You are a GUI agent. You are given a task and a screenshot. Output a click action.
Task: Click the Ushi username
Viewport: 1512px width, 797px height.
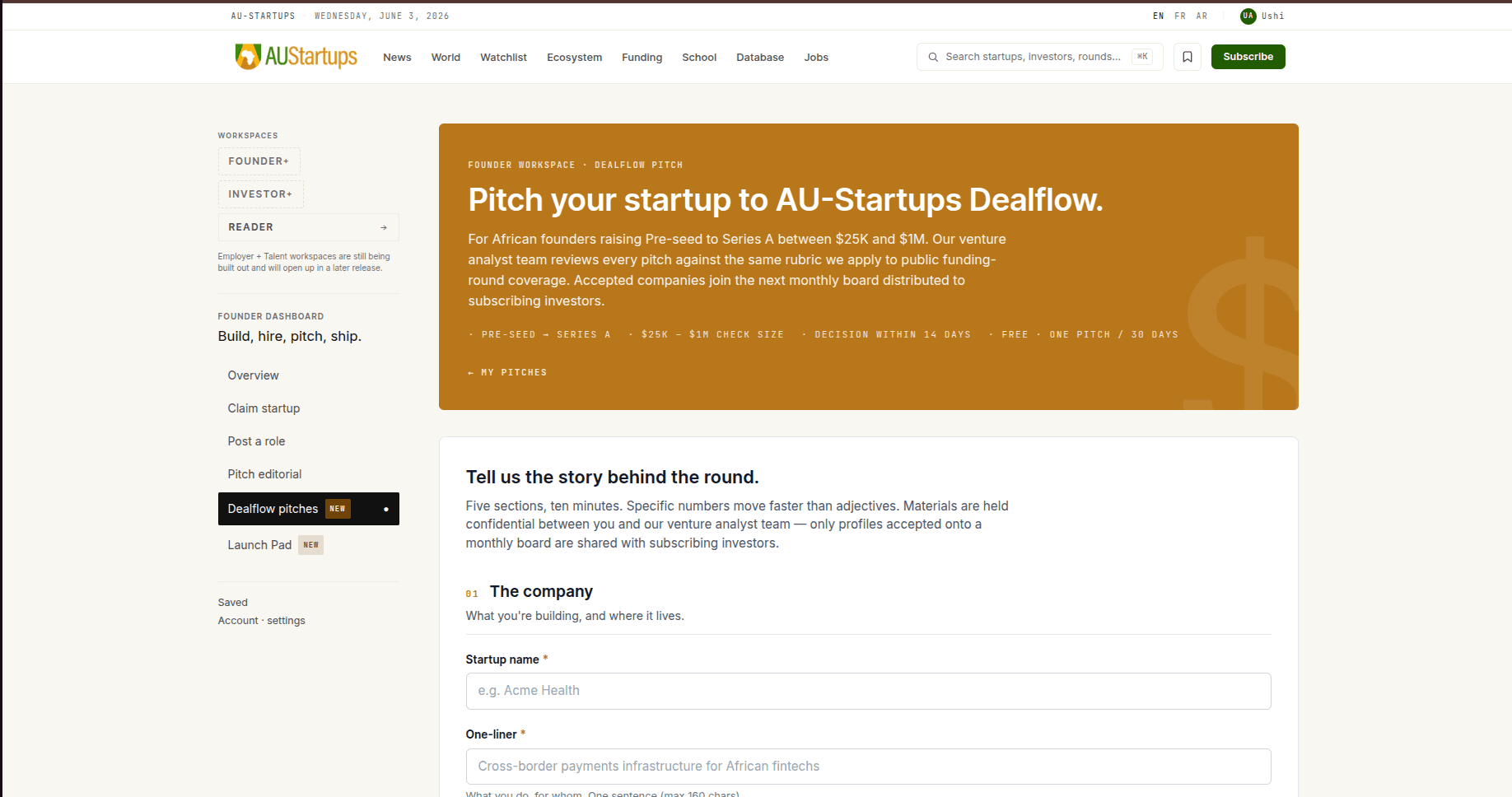pyautogui.click(x=1272, y=16)
